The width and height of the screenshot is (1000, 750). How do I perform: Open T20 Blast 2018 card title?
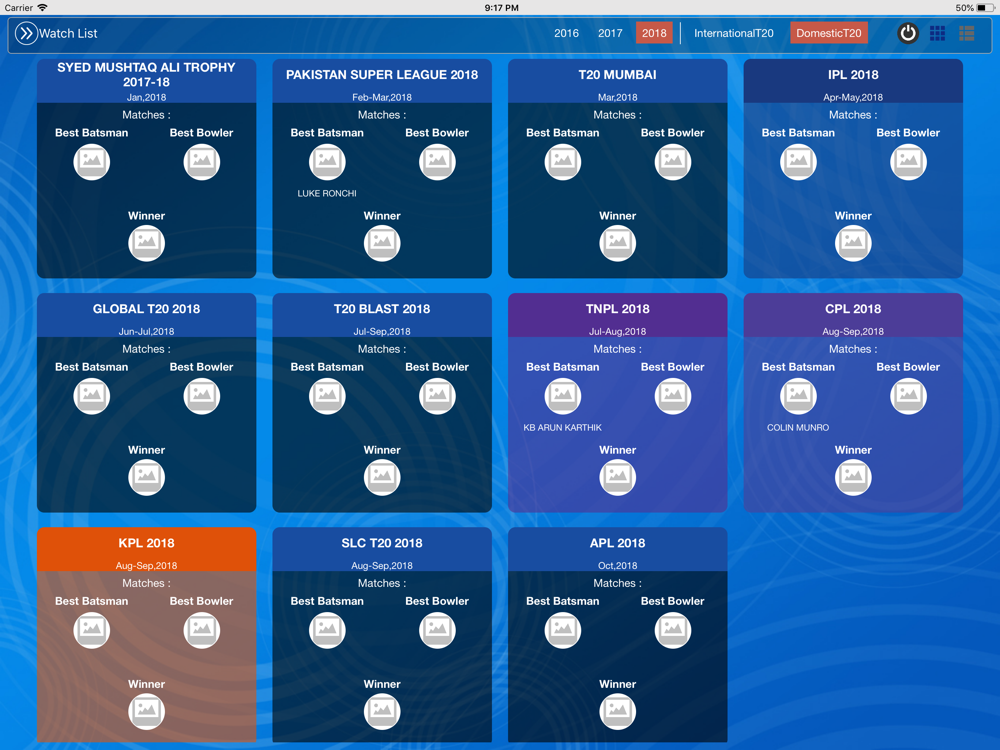pos(382,309)
